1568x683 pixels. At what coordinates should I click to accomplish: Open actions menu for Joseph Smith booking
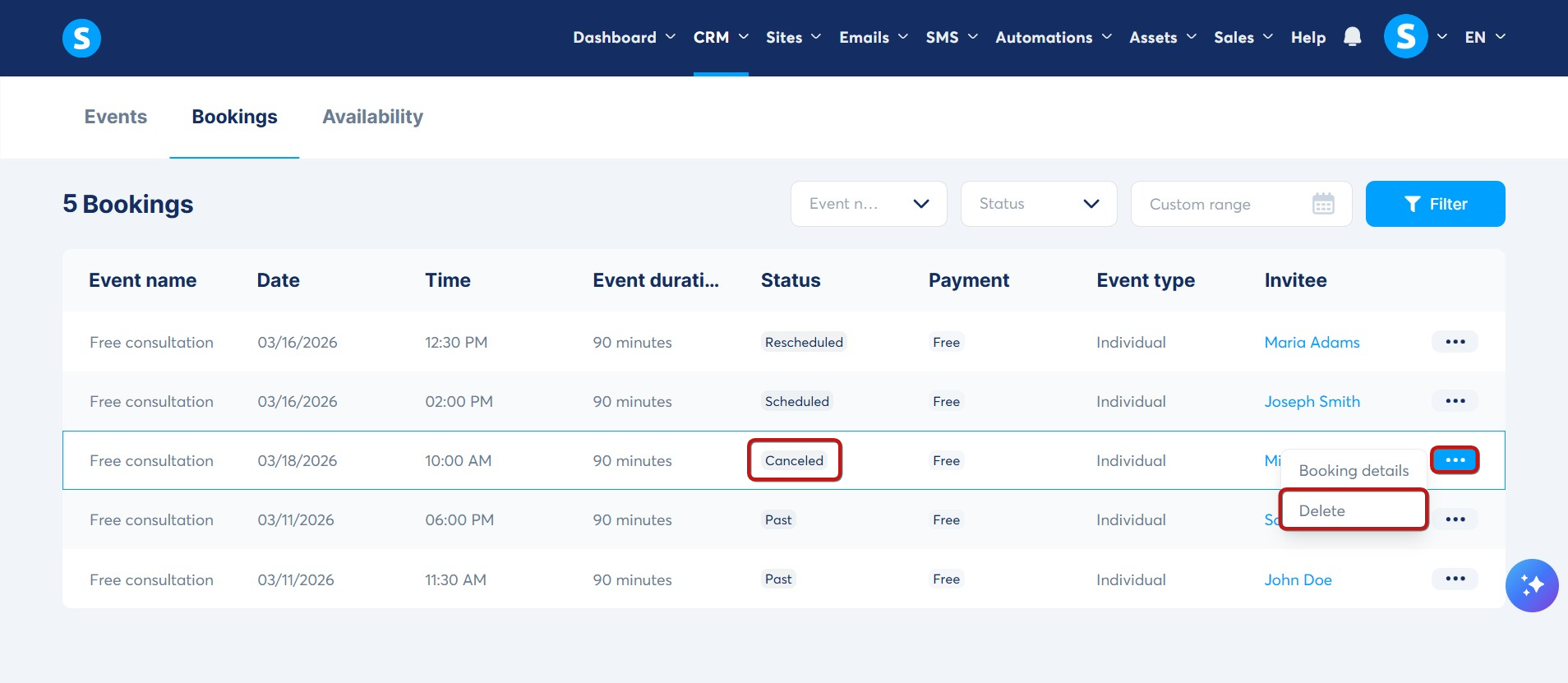point(1455,401)
